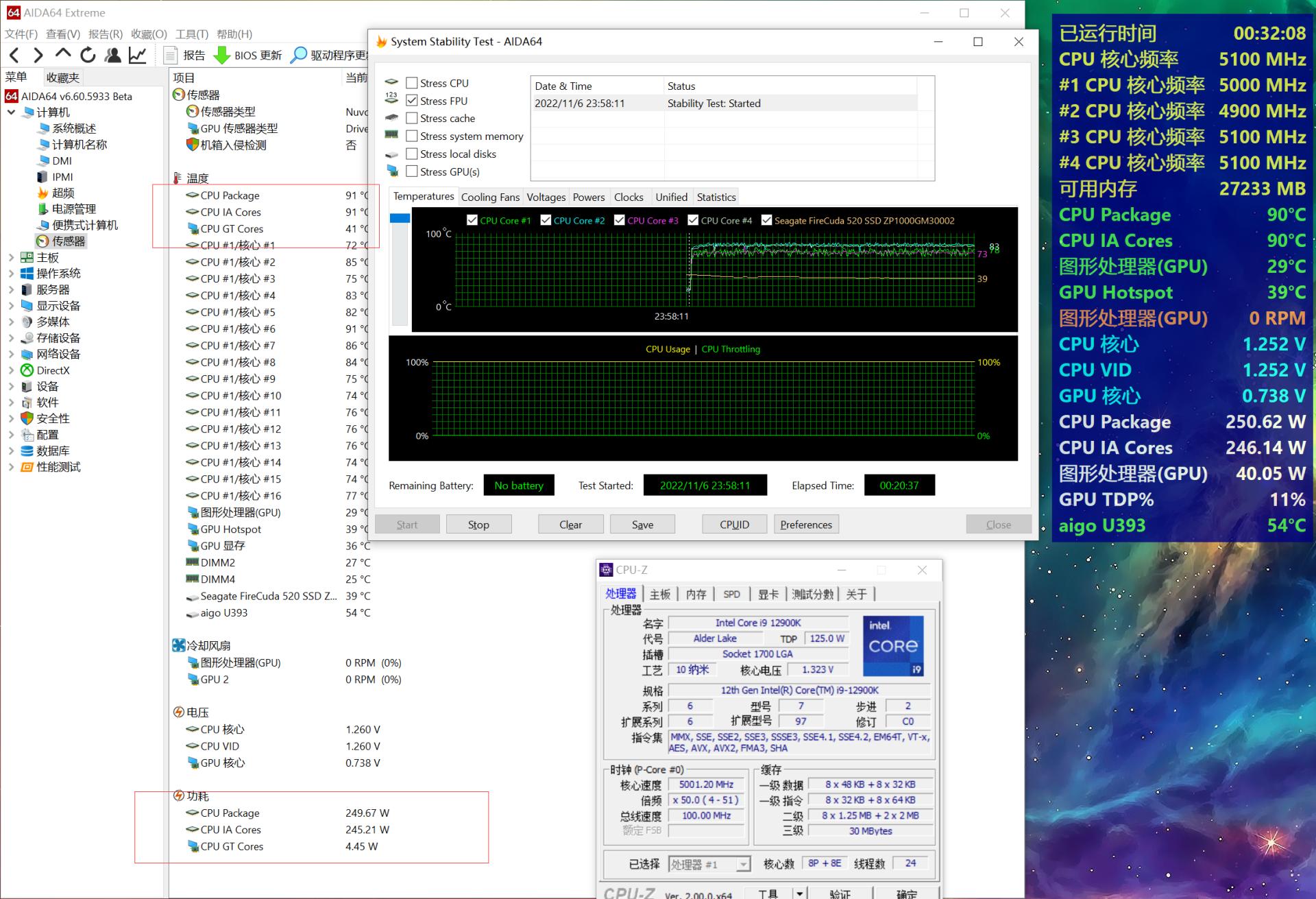Collapse the 计算机 tree node
The image size is (1316, 899).
click(x=12, y=112)
